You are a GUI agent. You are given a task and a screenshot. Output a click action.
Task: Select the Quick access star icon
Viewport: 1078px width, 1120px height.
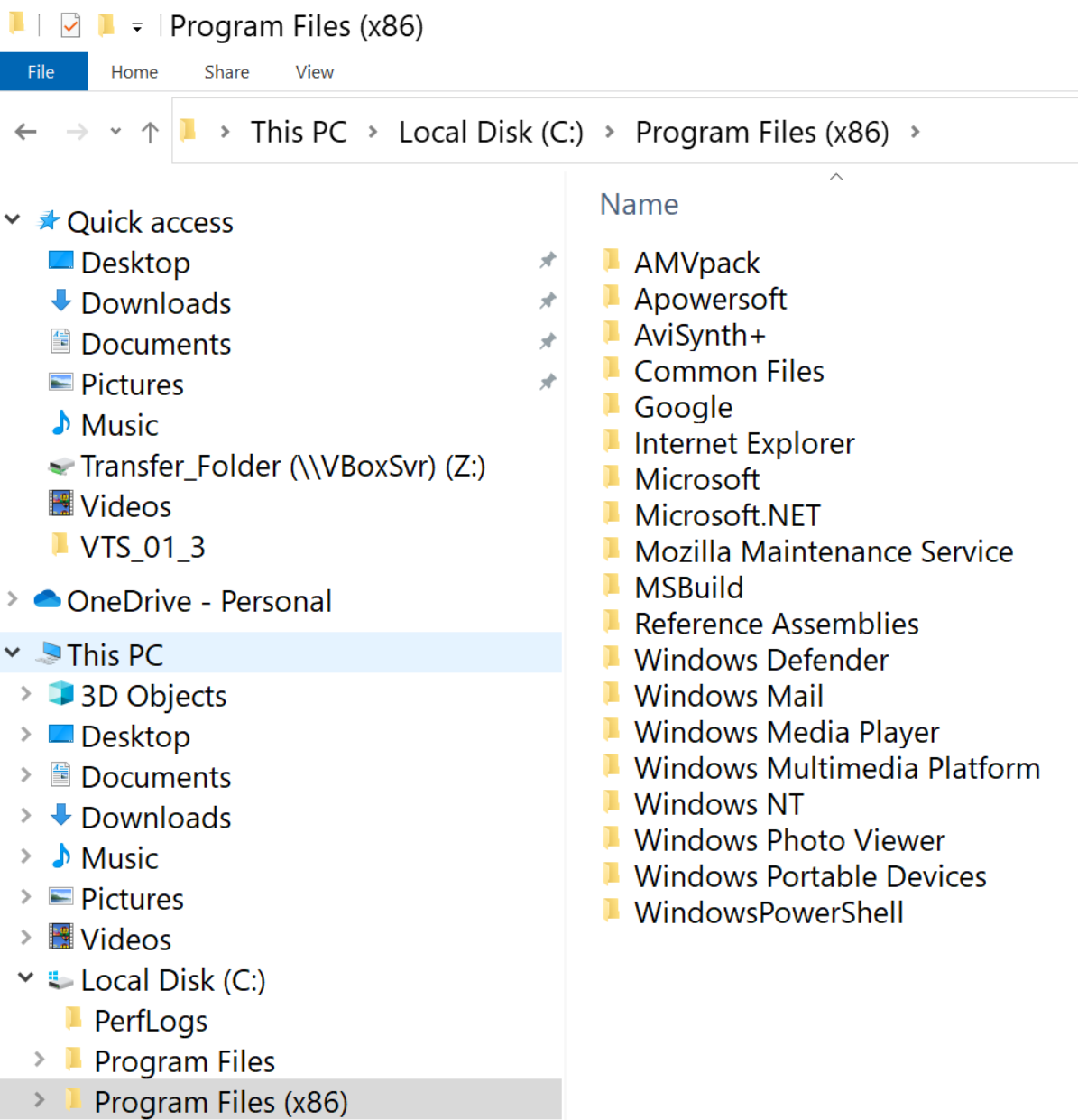[x=49, y=220]
